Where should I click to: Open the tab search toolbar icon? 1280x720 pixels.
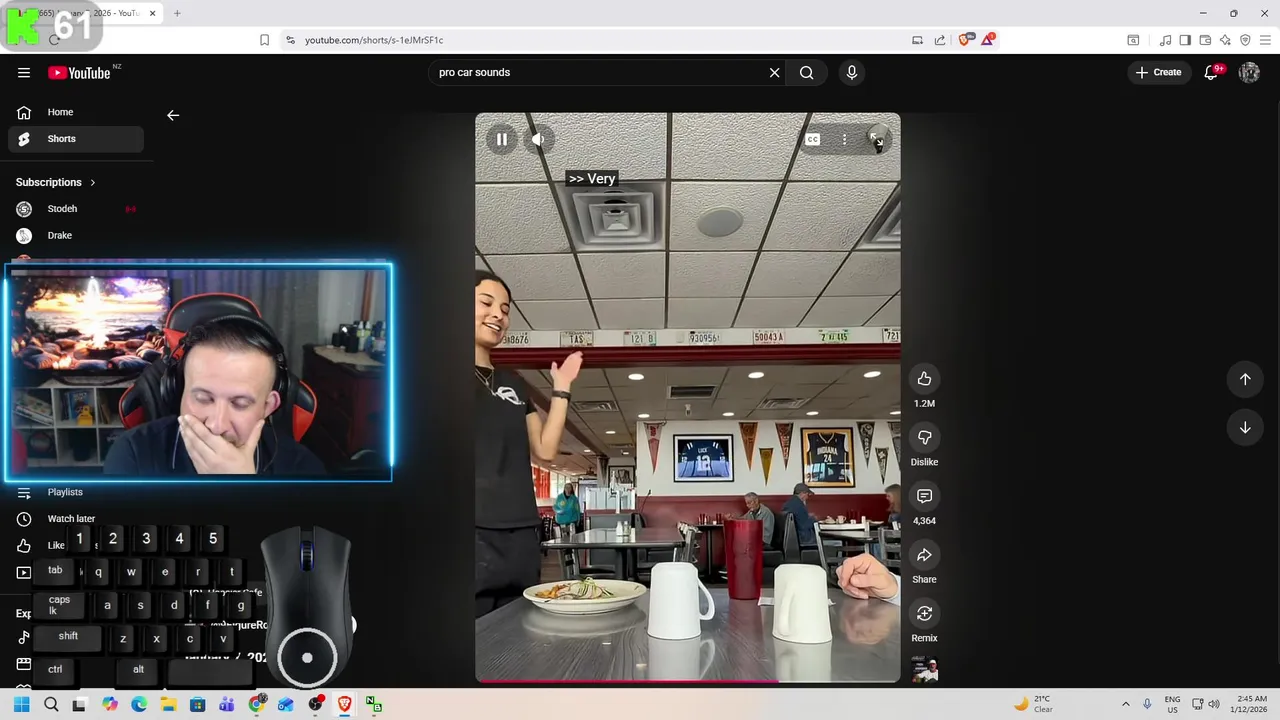click(1133, 40)
